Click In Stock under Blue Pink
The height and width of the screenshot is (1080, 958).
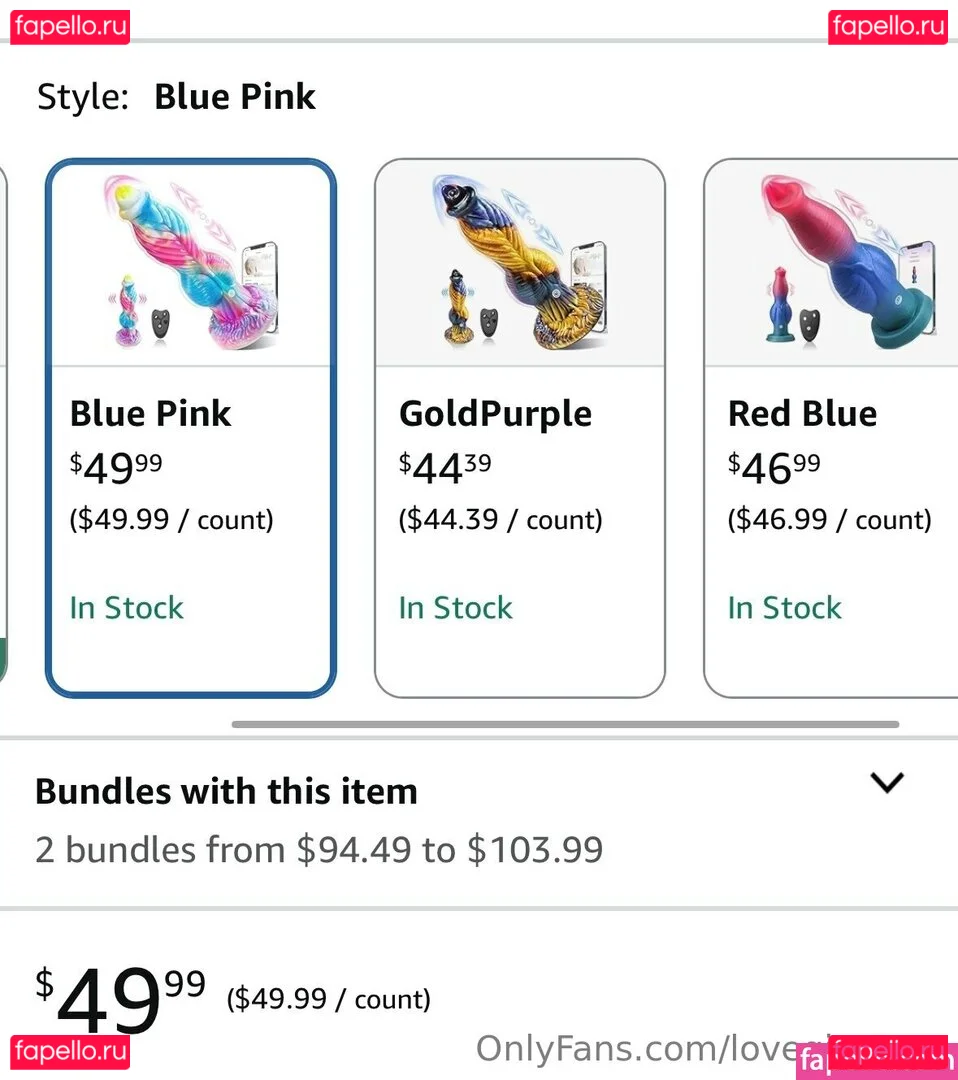coord(127,607)
